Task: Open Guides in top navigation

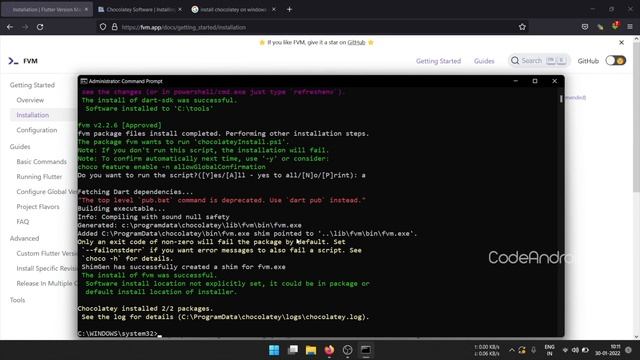Action: [x=484, y=61]
